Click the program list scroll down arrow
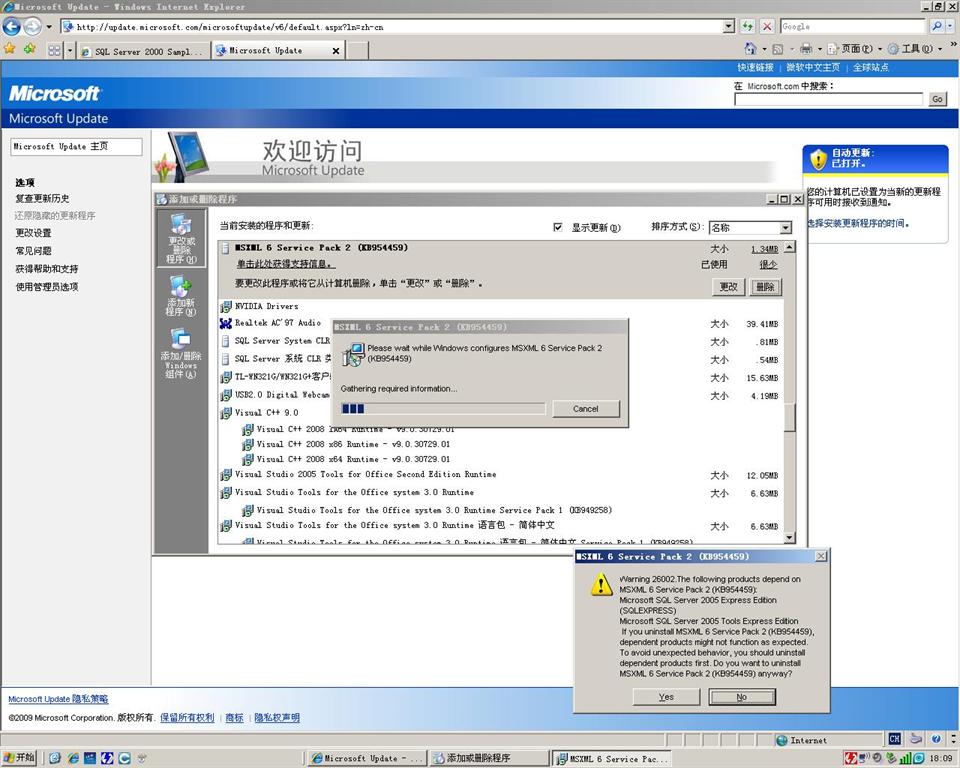Image resolution: width=960 pixels, height=768 pixels. coord(790,538)
